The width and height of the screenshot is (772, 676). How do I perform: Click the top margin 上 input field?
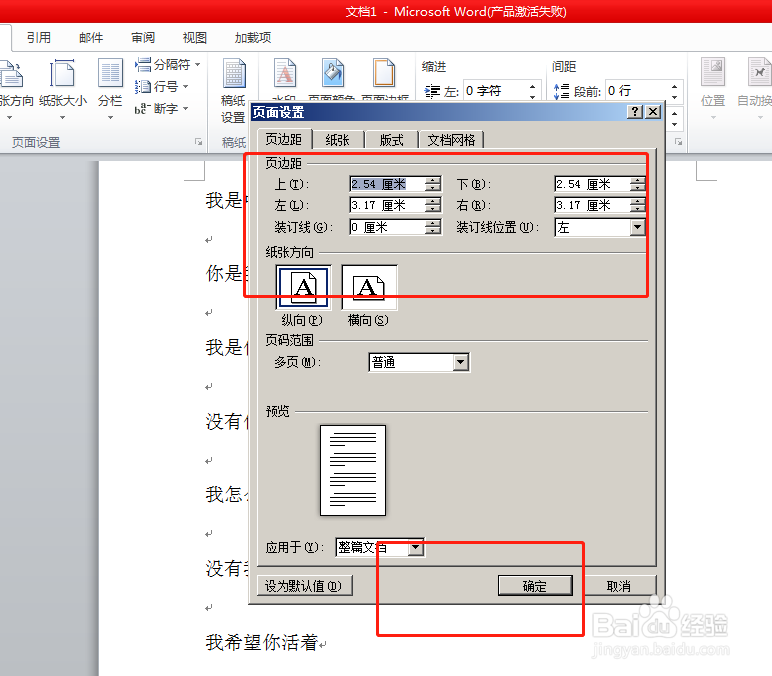pos(387,184)
